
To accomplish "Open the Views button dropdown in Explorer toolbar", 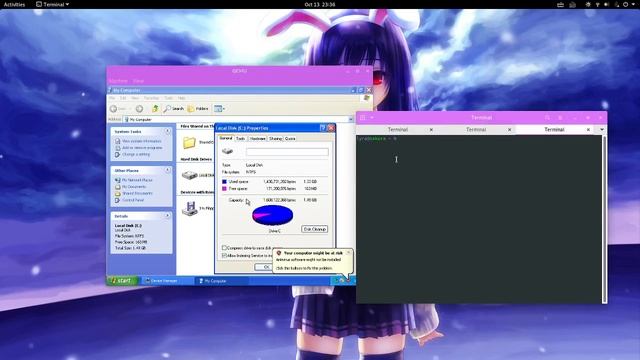I will tap(220, 109).
